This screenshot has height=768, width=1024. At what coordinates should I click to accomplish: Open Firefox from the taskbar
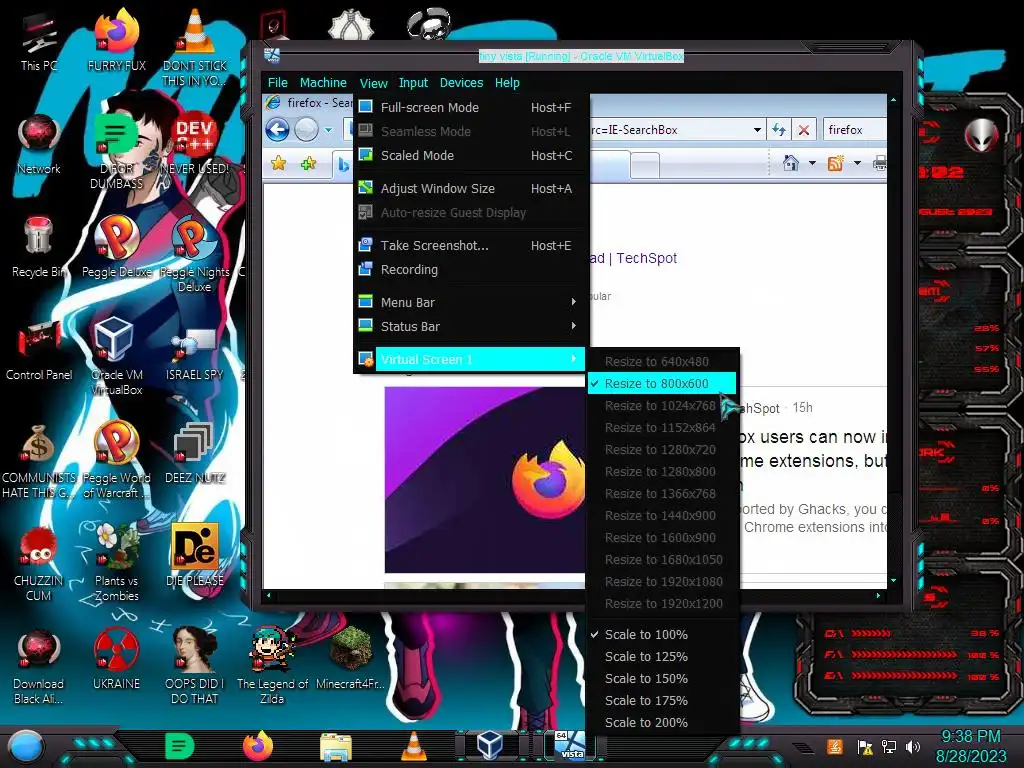click(258, 746)
